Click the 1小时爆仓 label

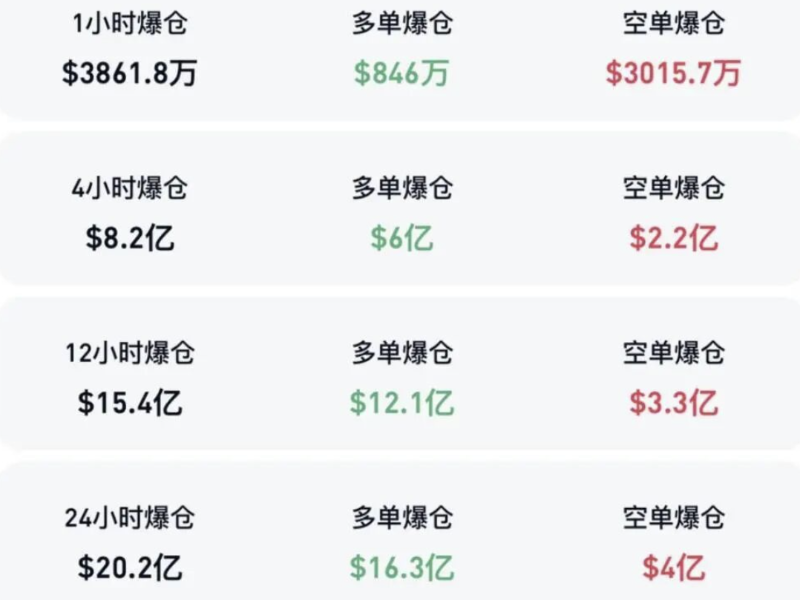[x=130, y=24]
